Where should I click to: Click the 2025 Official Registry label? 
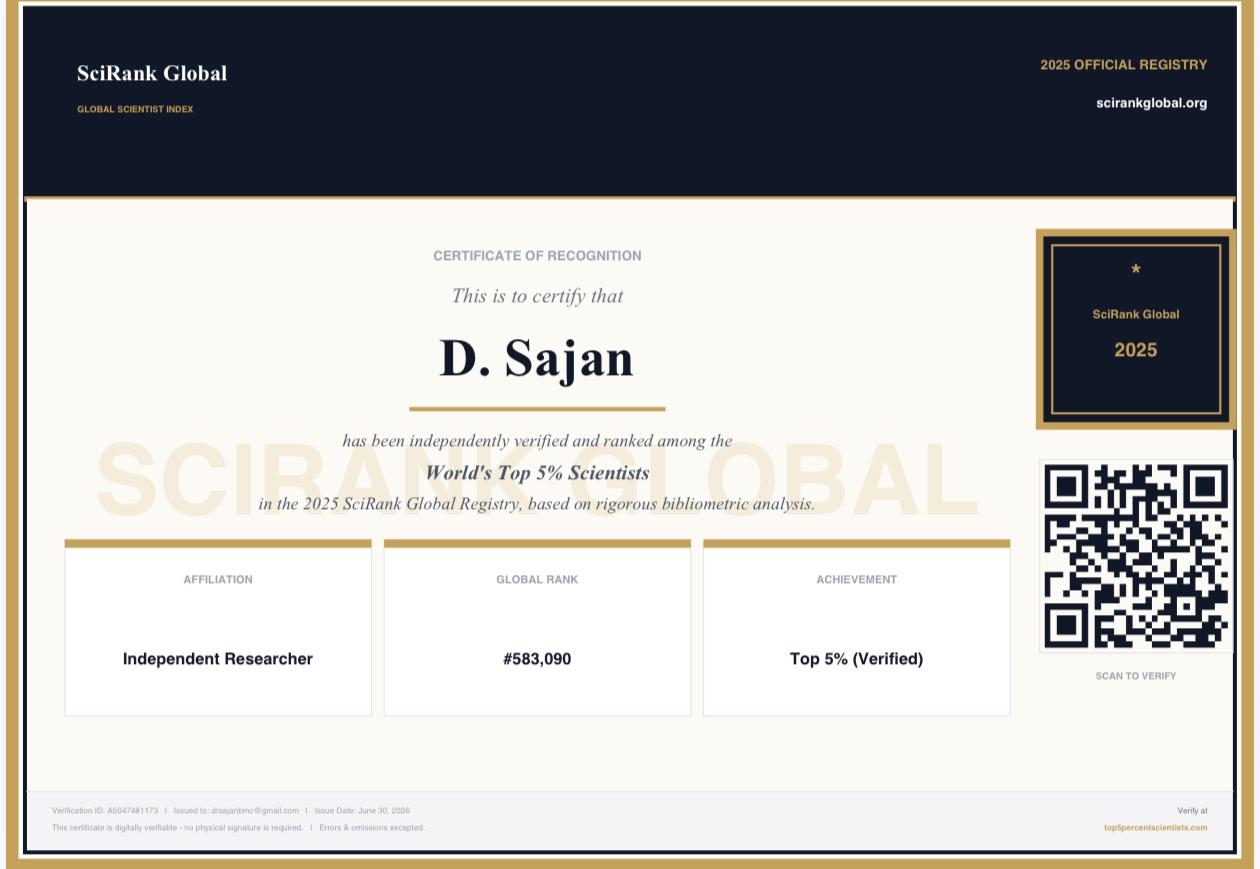point(1123,65)
